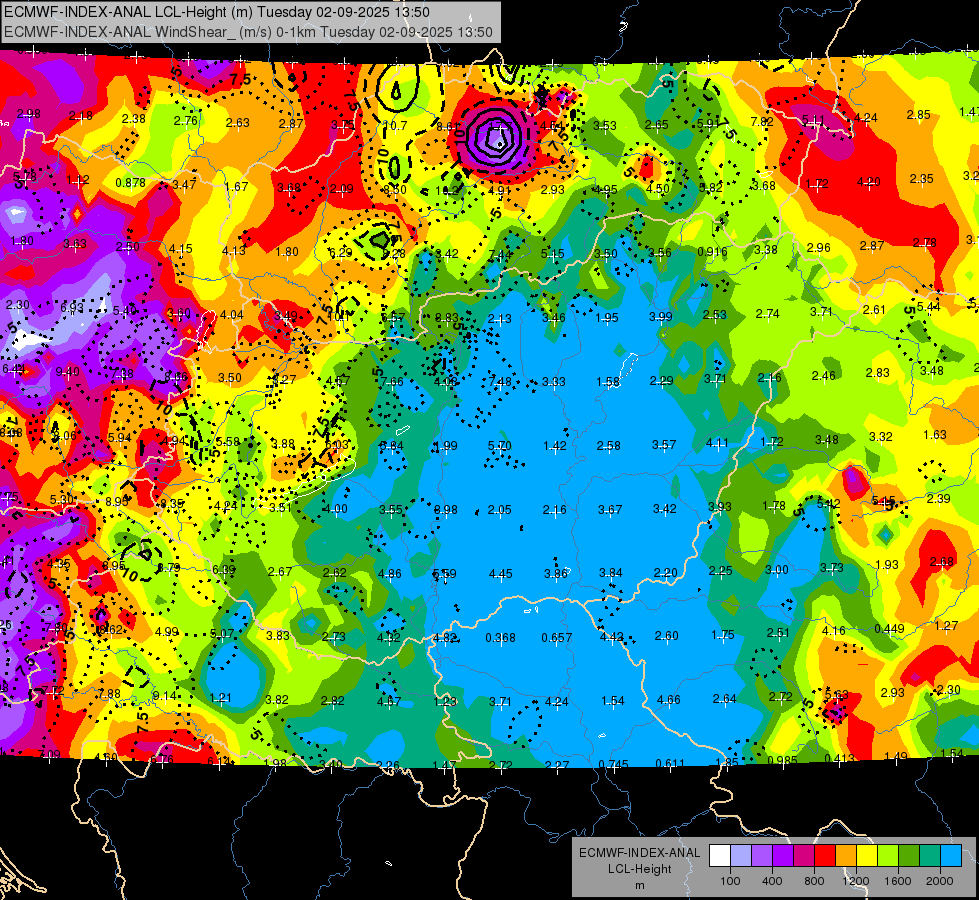Click the grid value 9.40

[67, 372]
